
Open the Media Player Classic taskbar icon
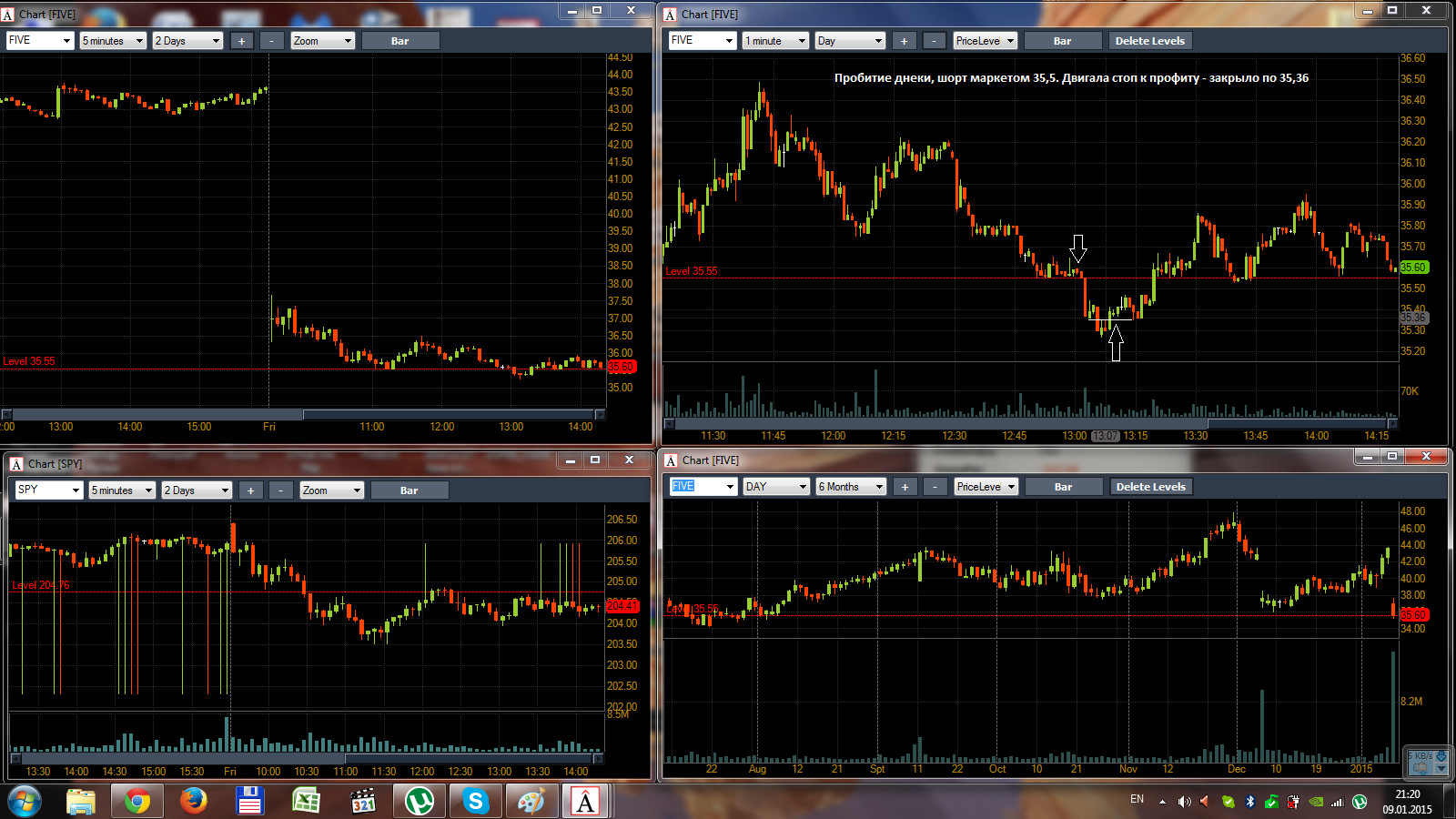[x=362, y=802]
